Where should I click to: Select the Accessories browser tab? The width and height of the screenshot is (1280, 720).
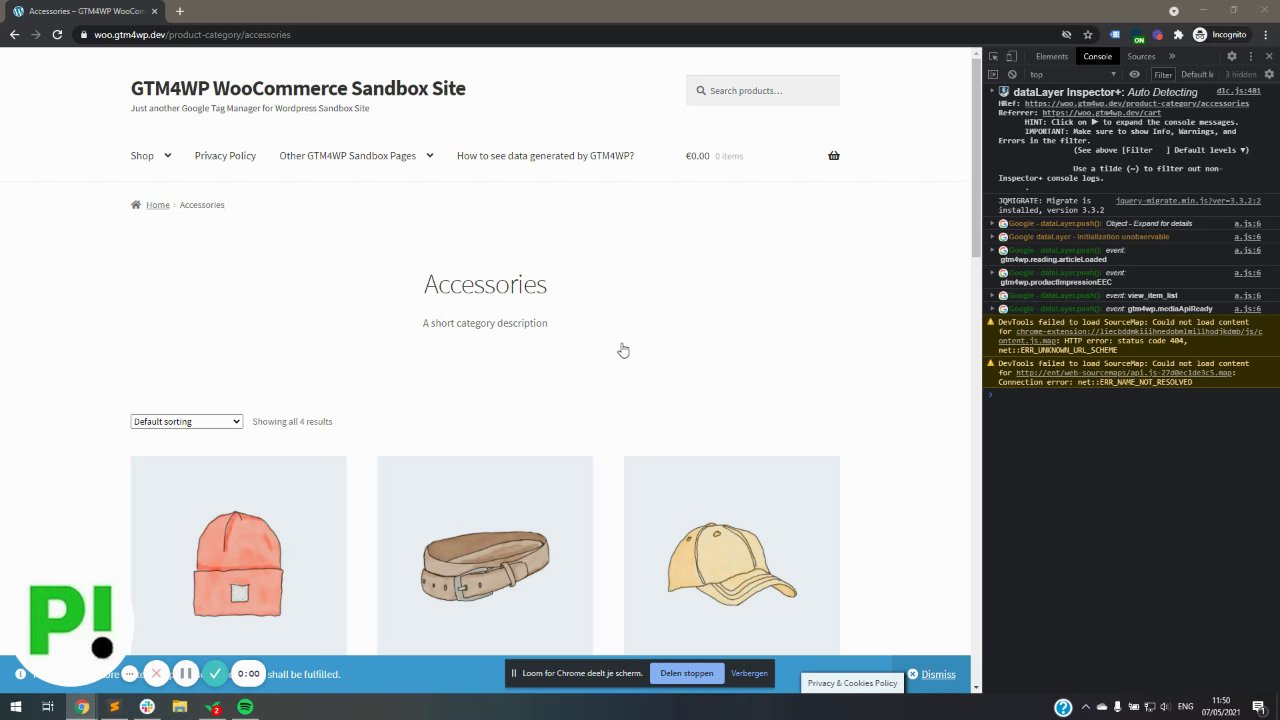point(85,11)
